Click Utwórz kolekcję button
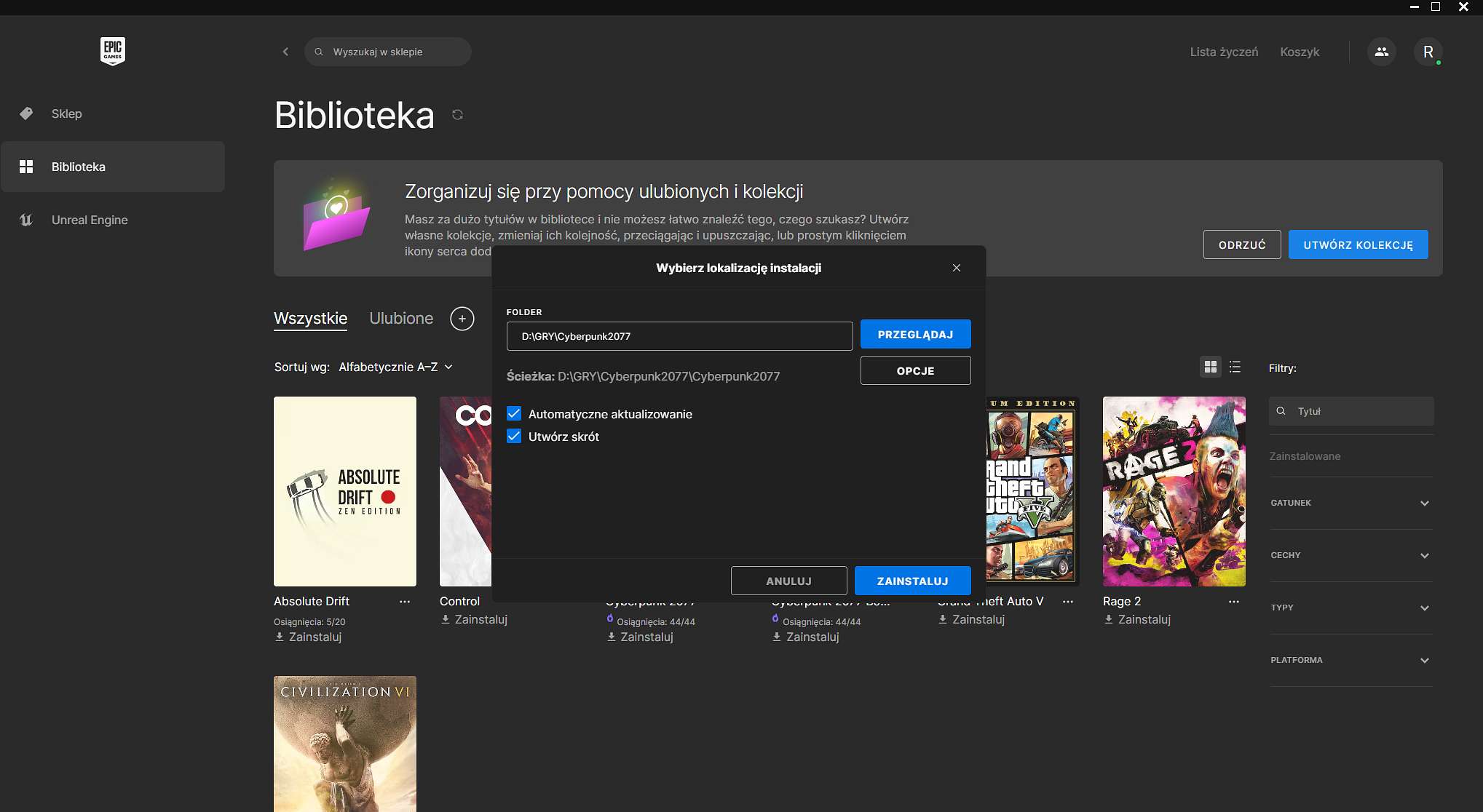 [x=1358, y=244]
